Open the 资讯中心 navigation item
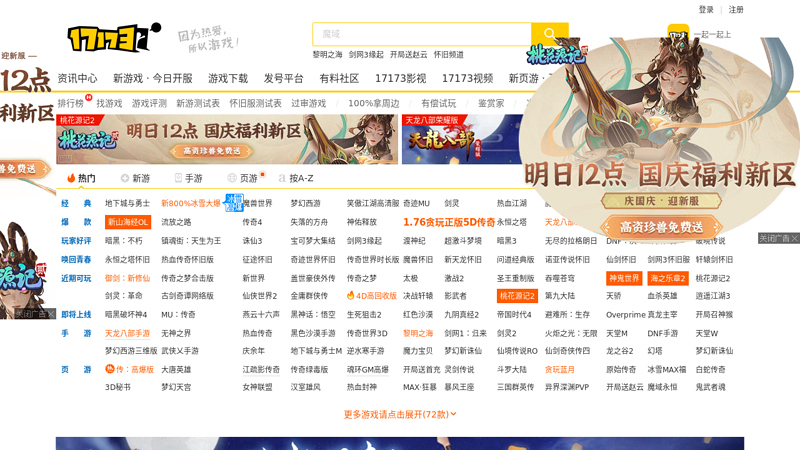 pyautogui.click(x=77, y=78)
